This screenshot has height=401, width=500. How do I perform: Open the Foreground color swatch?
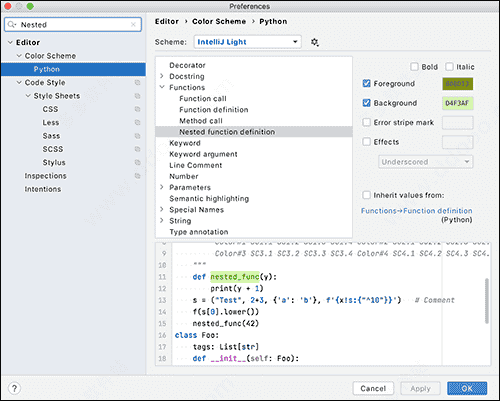[x=457, y=84]
